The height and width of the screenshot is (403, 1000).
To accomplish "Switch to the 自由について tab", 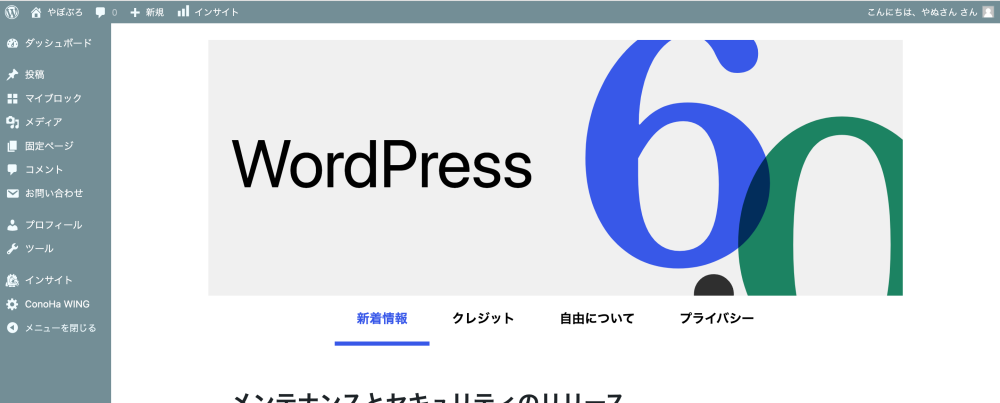I will click(x=597, y=319).
